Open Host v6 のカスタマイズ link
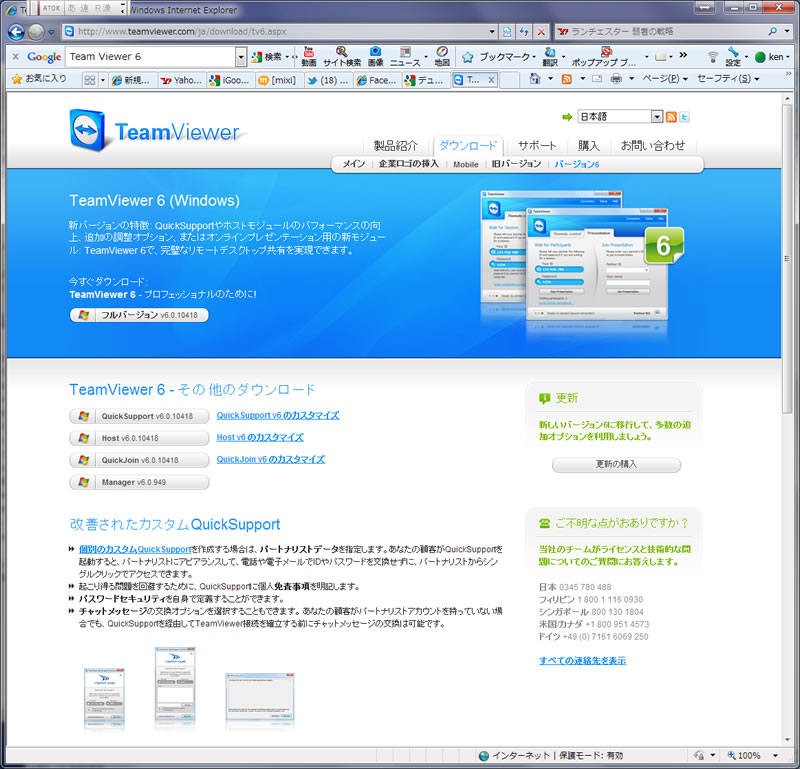800x769 pixels. [x=260, y=437]
